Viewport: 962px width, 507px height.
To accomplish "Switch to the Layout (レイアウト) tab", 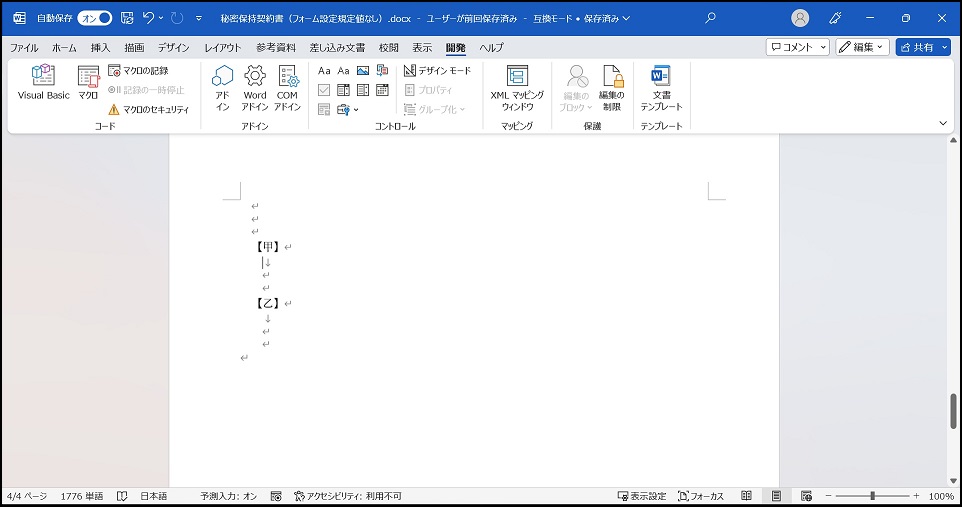I will coord(222,47).
